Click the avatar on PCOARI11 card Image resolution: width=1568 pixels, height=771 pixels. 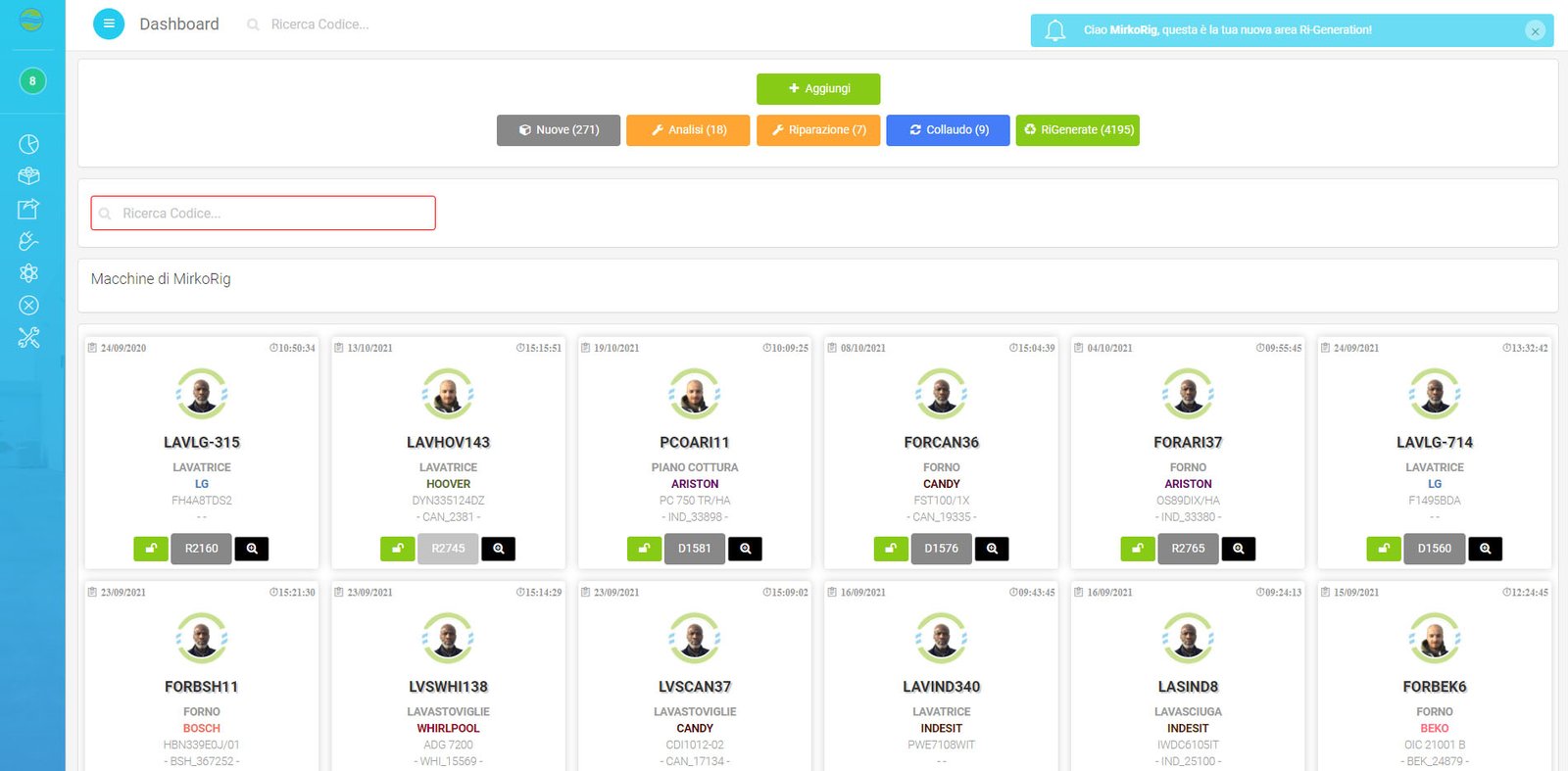pyautogui.click(x=695, y=394)
